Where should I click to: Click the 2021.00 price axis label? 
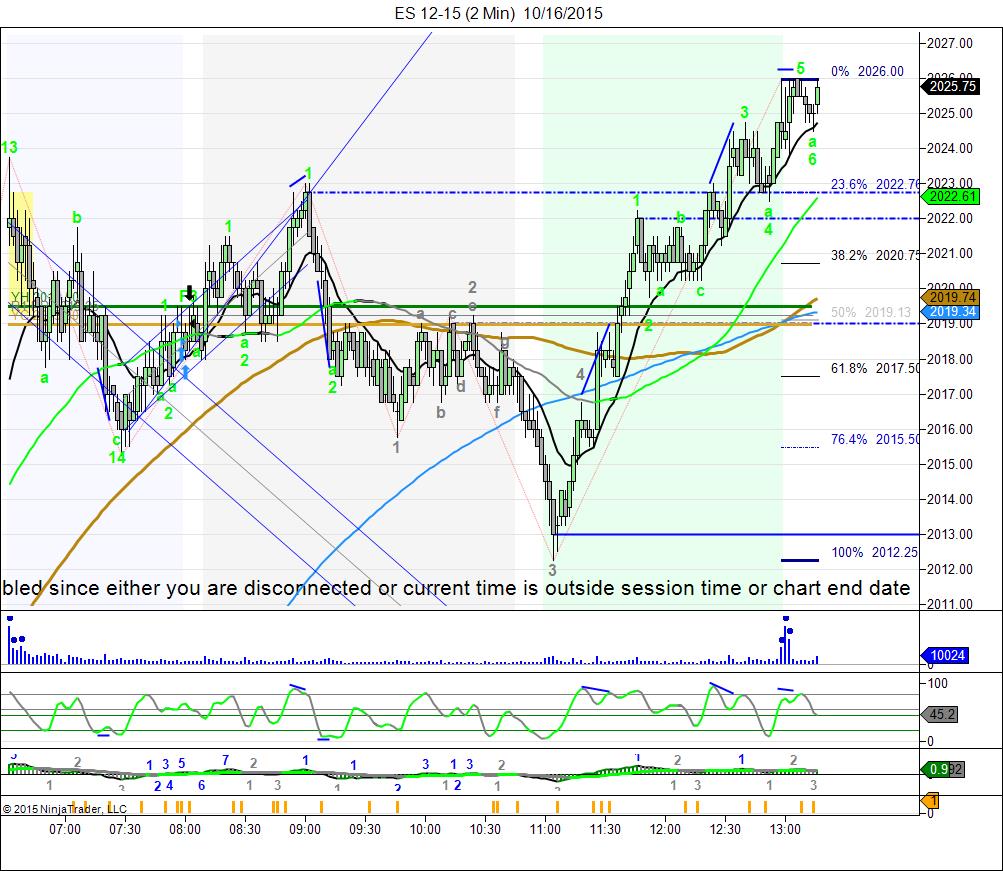[x=950, y=254]
